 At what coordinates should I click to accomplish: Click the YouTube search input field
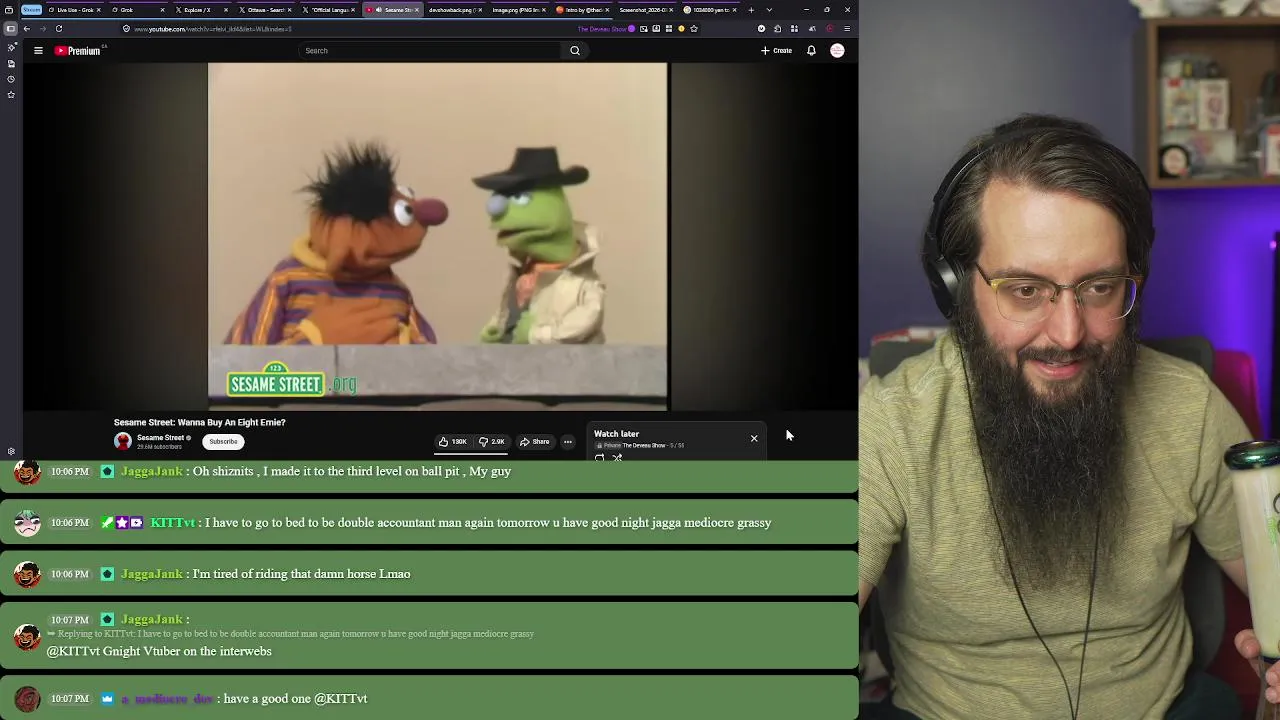tap(430, 51)
